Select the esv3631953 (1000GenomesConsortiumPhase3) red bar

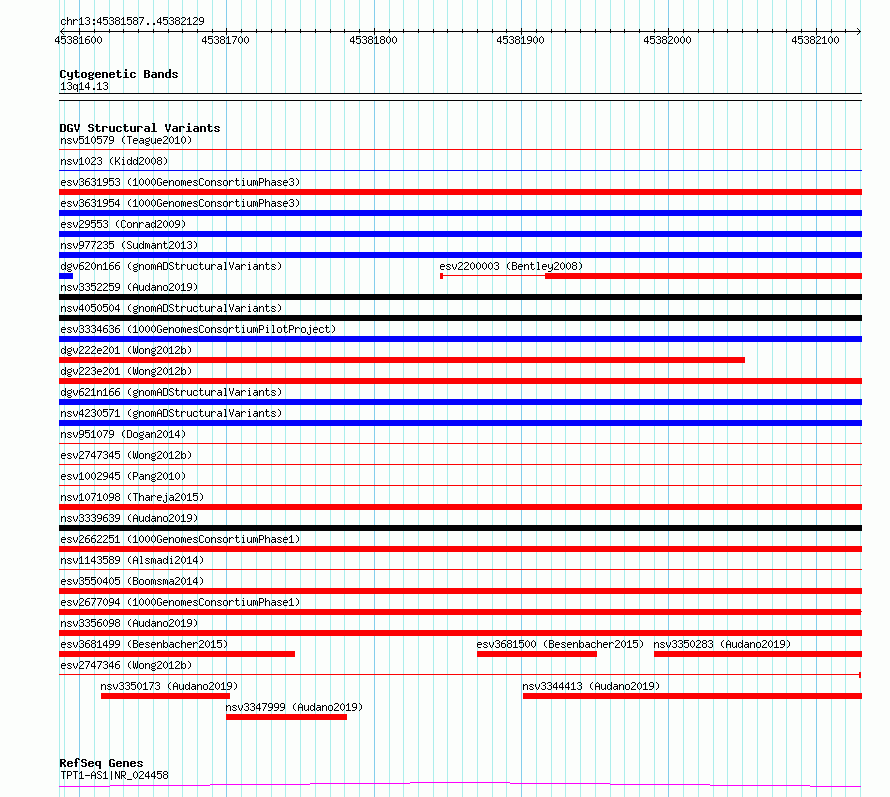tap(460, 192)
